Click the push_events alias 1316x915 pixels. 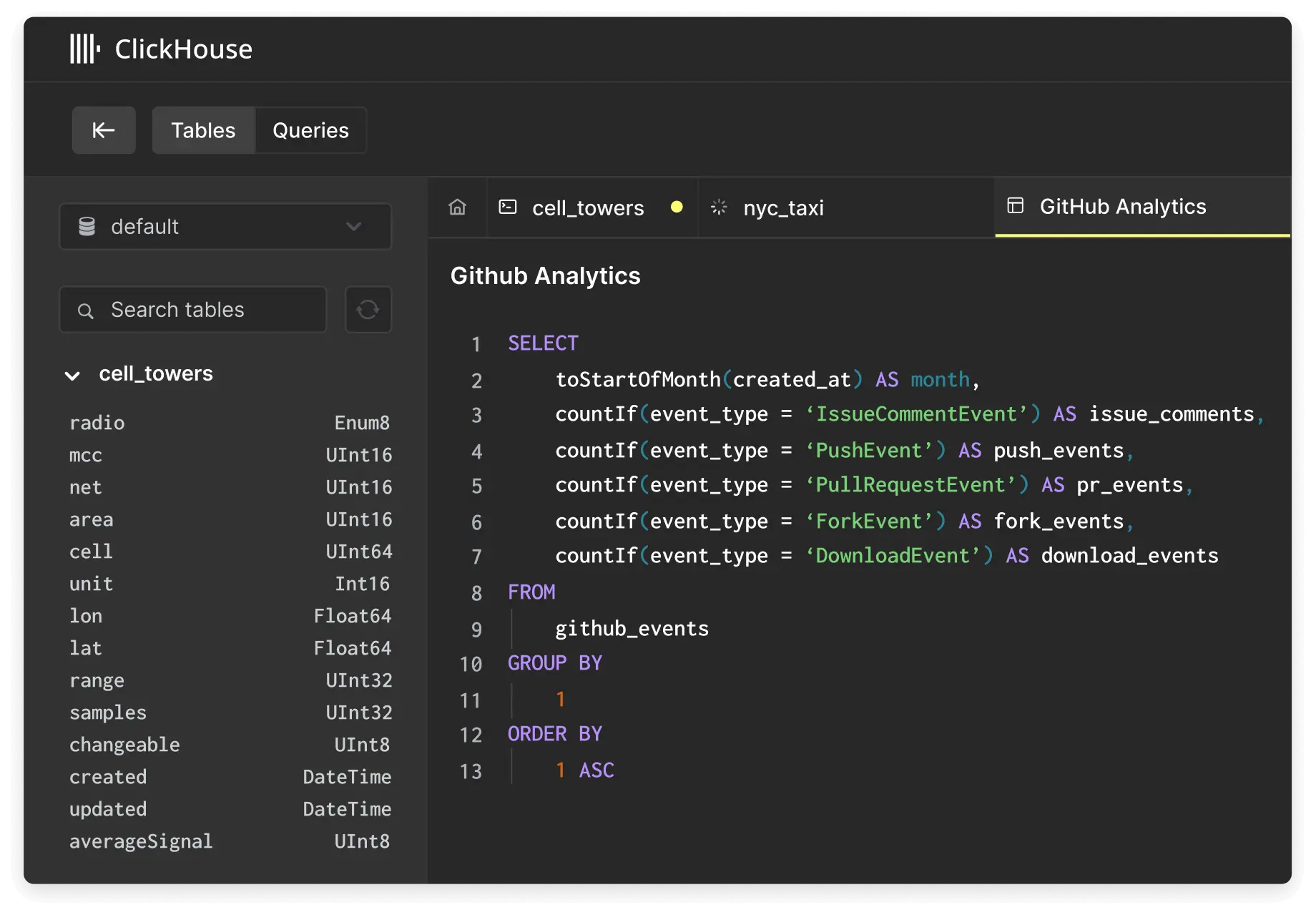point(1059,451)
